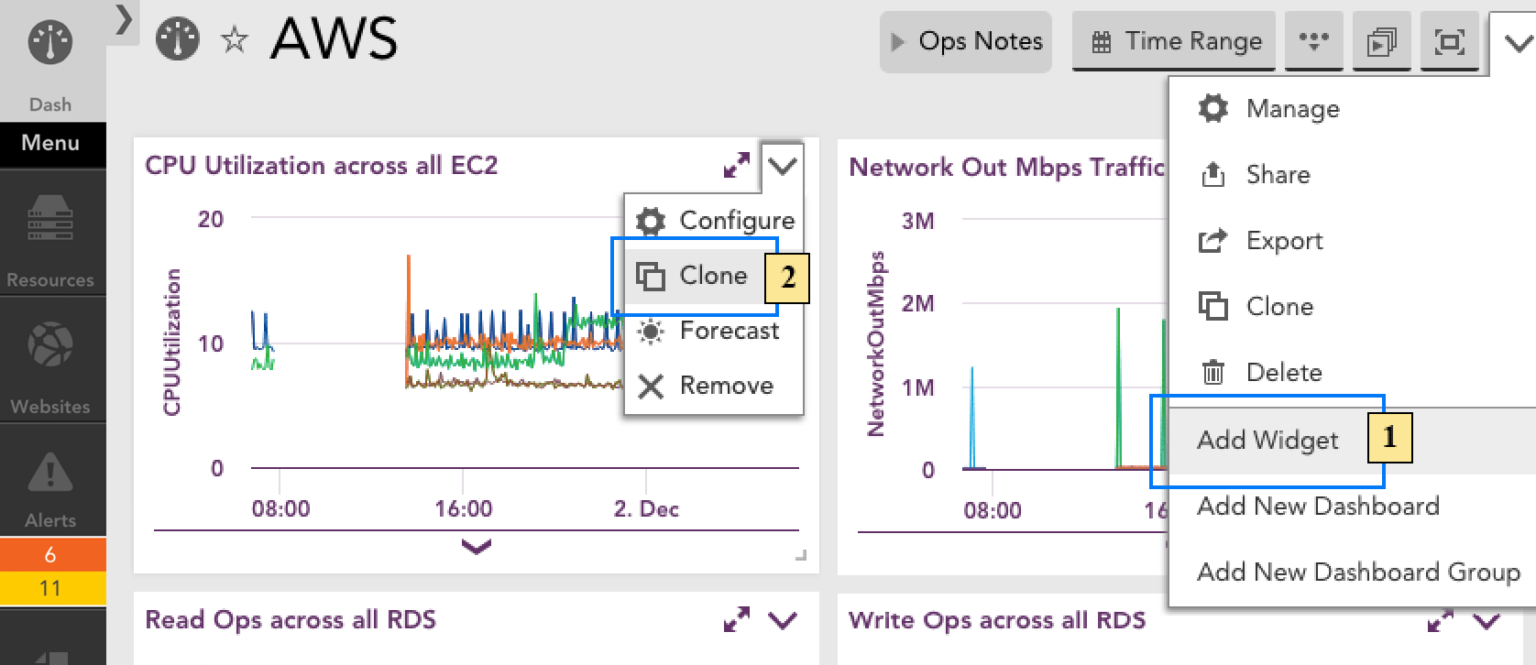The height and width of the screenshot is (665, 1536).
Task: Expand the chevron below the CPU chart
Action: pyautogui.click(x=477, y=547)
